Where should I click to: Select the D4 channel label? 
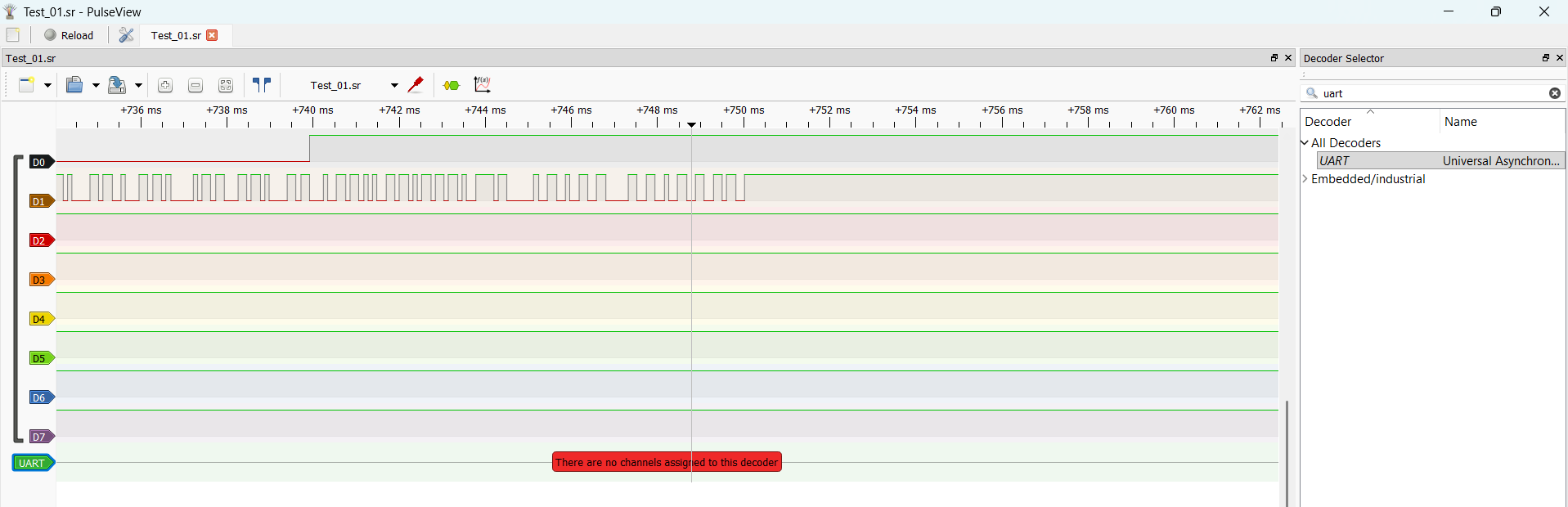(x=41, y=319)
